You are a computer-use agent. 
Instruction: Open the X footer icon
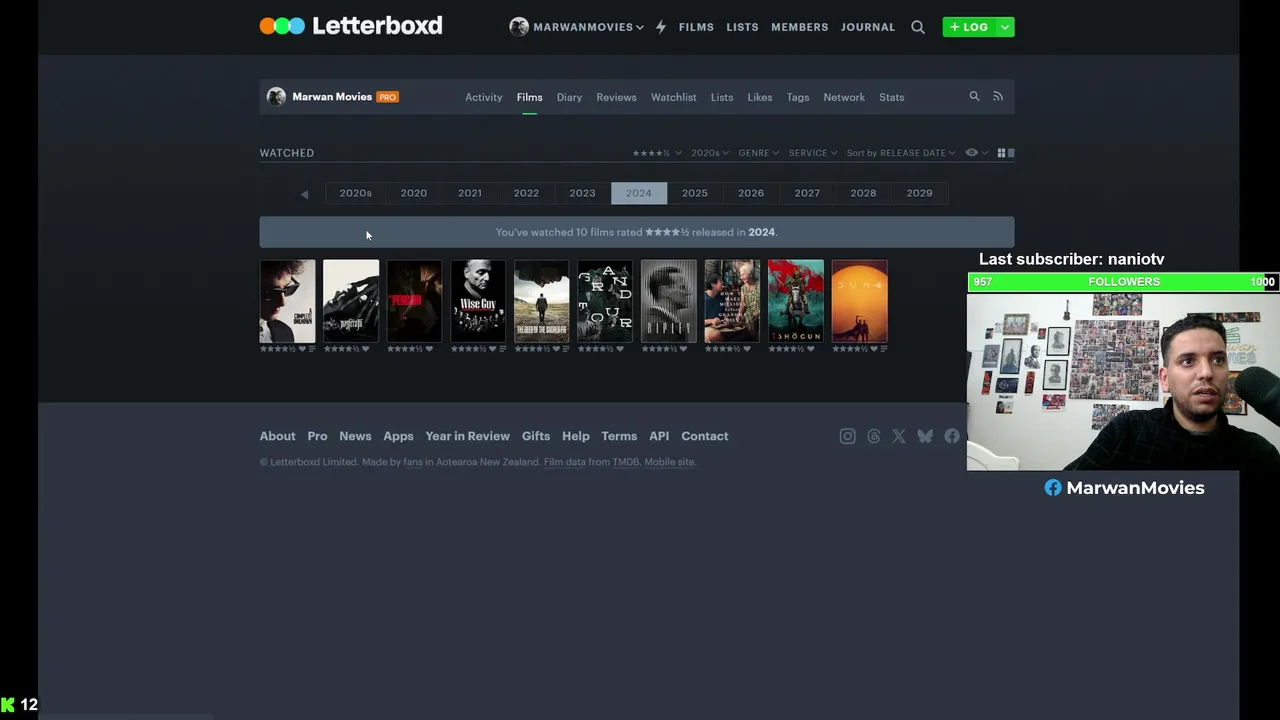[x=899, y=436]
